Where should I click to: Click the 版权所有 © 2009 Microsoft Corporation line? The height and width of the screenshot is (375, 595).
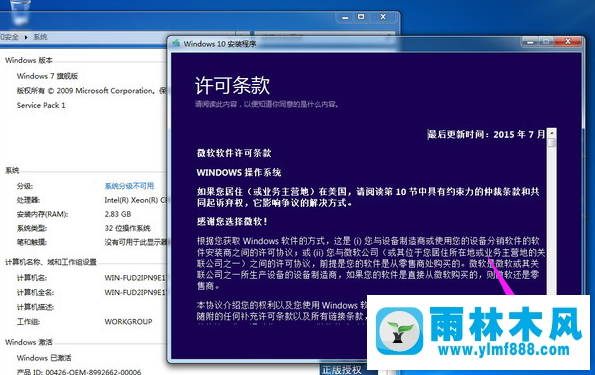[91, 90]
